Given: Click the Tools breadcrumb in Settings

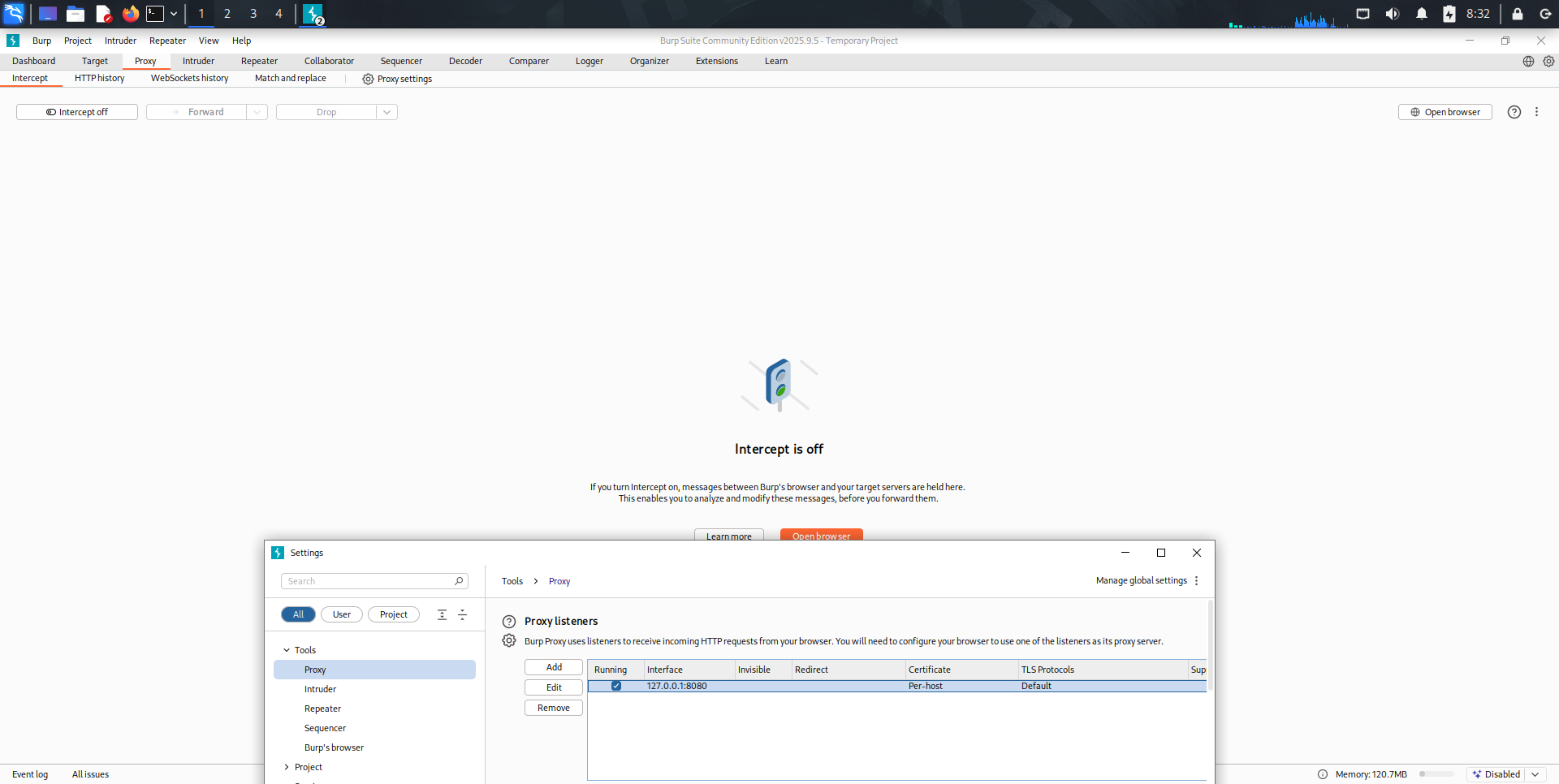Looking at the screenshot, I should pyautogui.click(x=512, y=581).
